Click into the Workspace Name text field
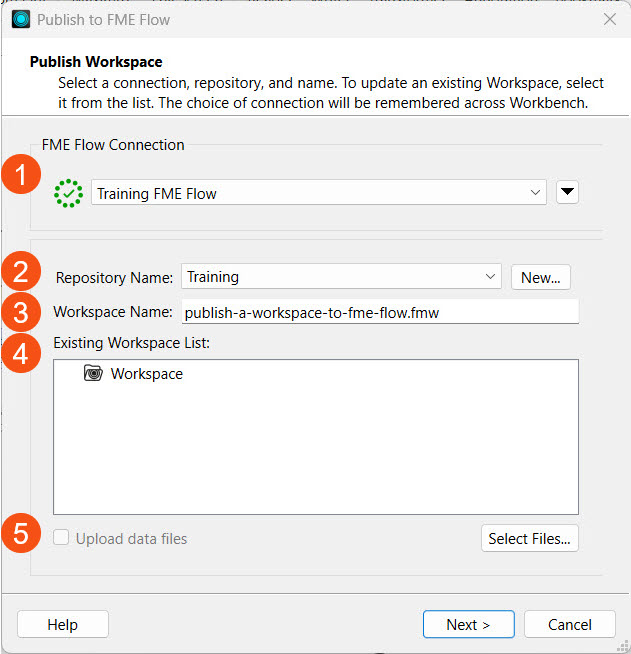This screenshot has width=631, height=654. [x=378, y=312]
